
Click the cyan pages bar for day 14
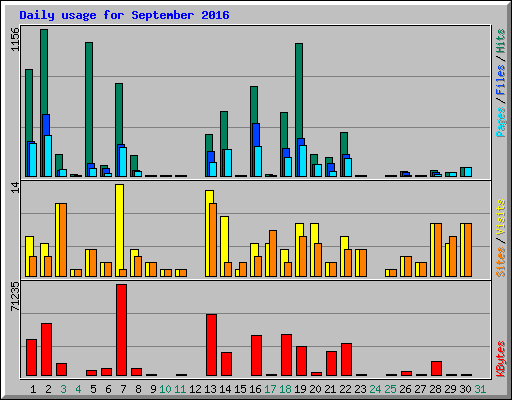228,163
